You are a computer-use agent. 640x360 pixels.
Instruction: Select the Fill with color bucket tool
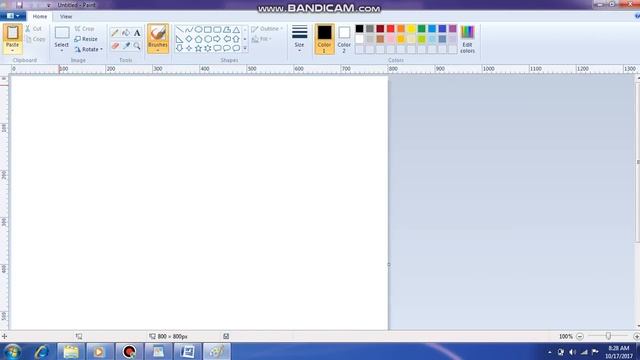coord(126,33)
